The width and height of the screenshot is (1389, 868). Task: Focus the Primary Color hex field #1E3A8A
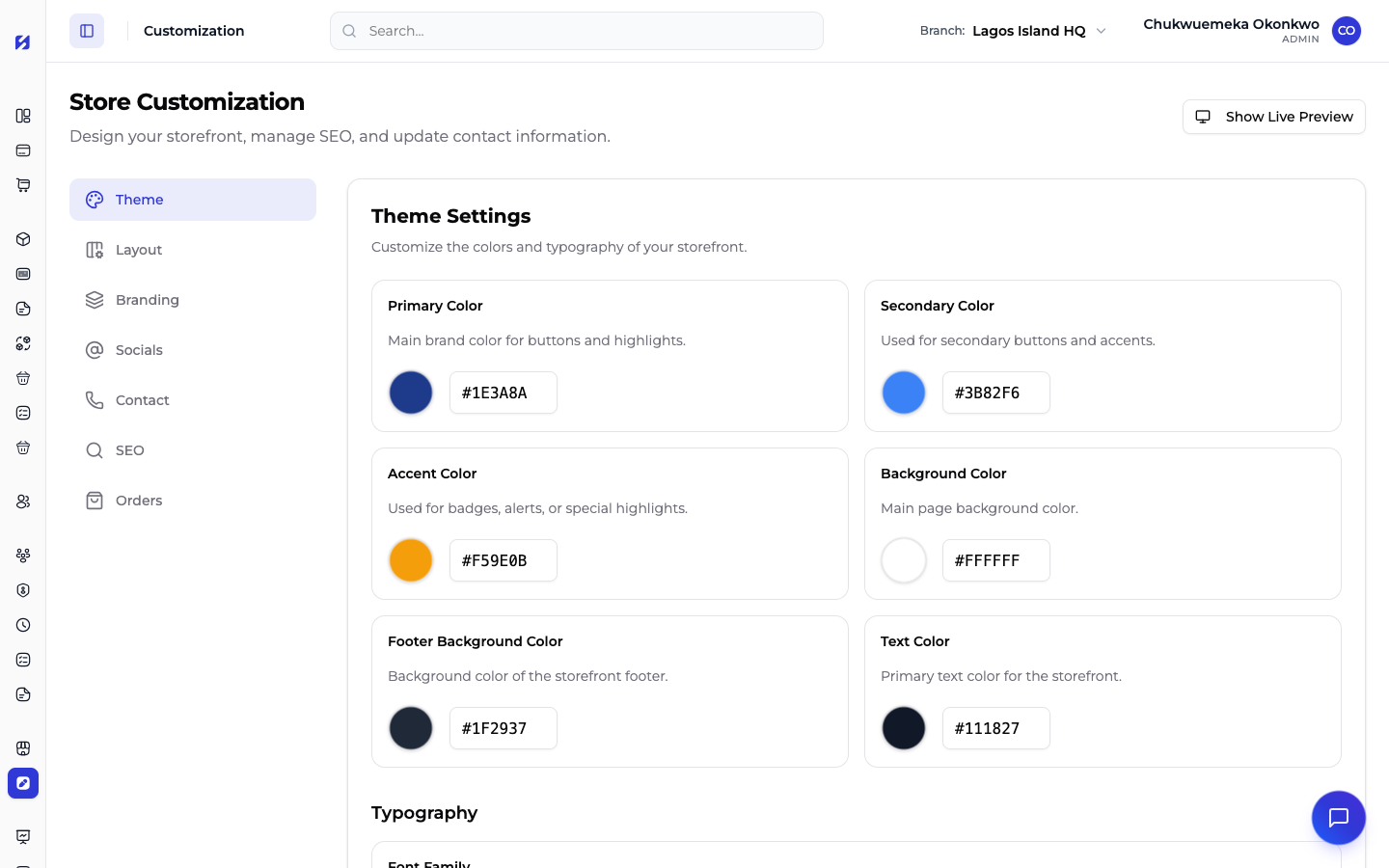pyautogui.click(x=504, y=393)
